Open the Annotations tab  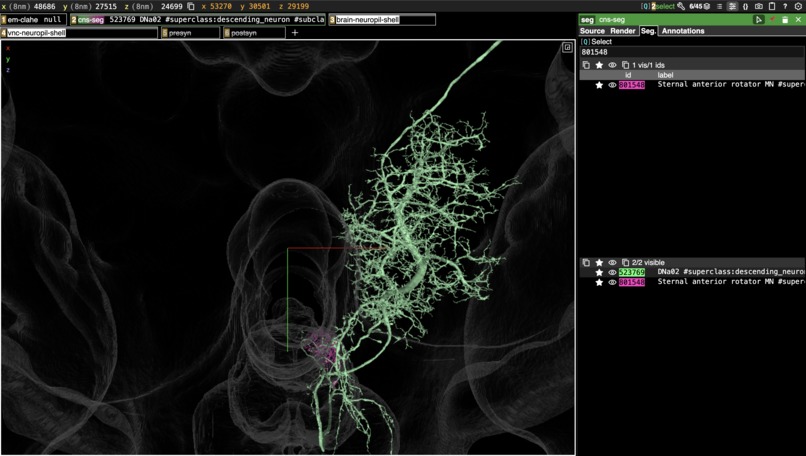click(683, 31)
